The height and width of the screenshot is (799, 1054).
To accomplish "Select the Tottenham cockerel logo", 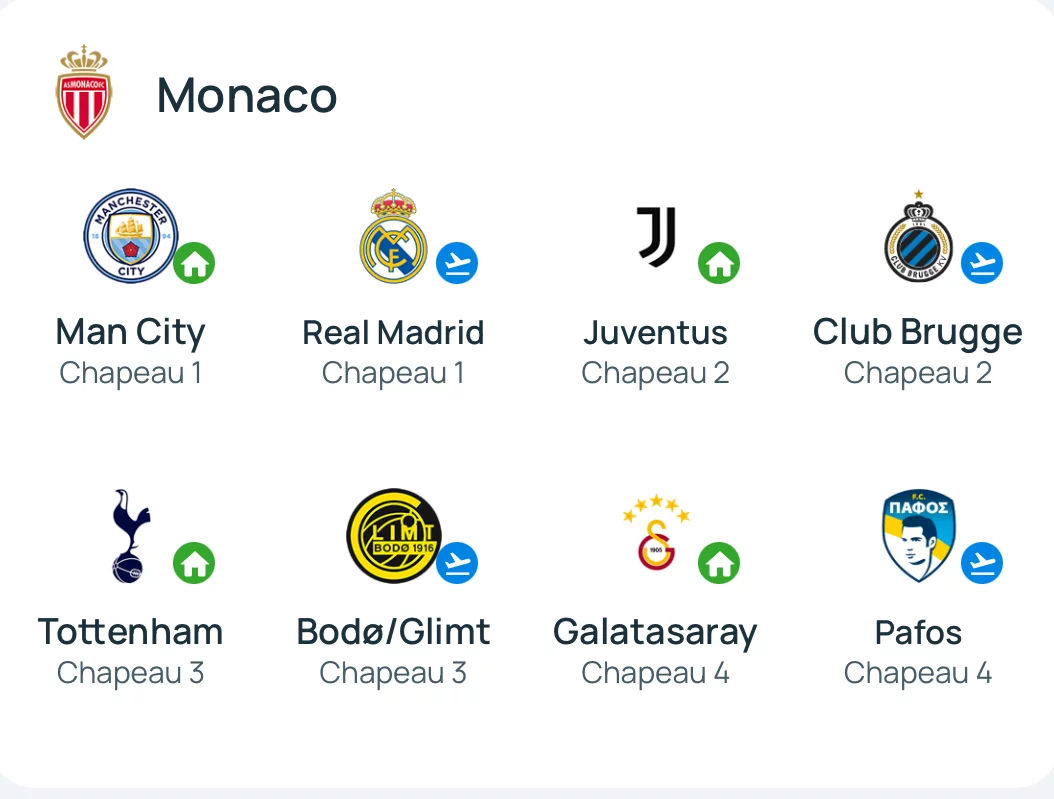I will tap(131, 536).
